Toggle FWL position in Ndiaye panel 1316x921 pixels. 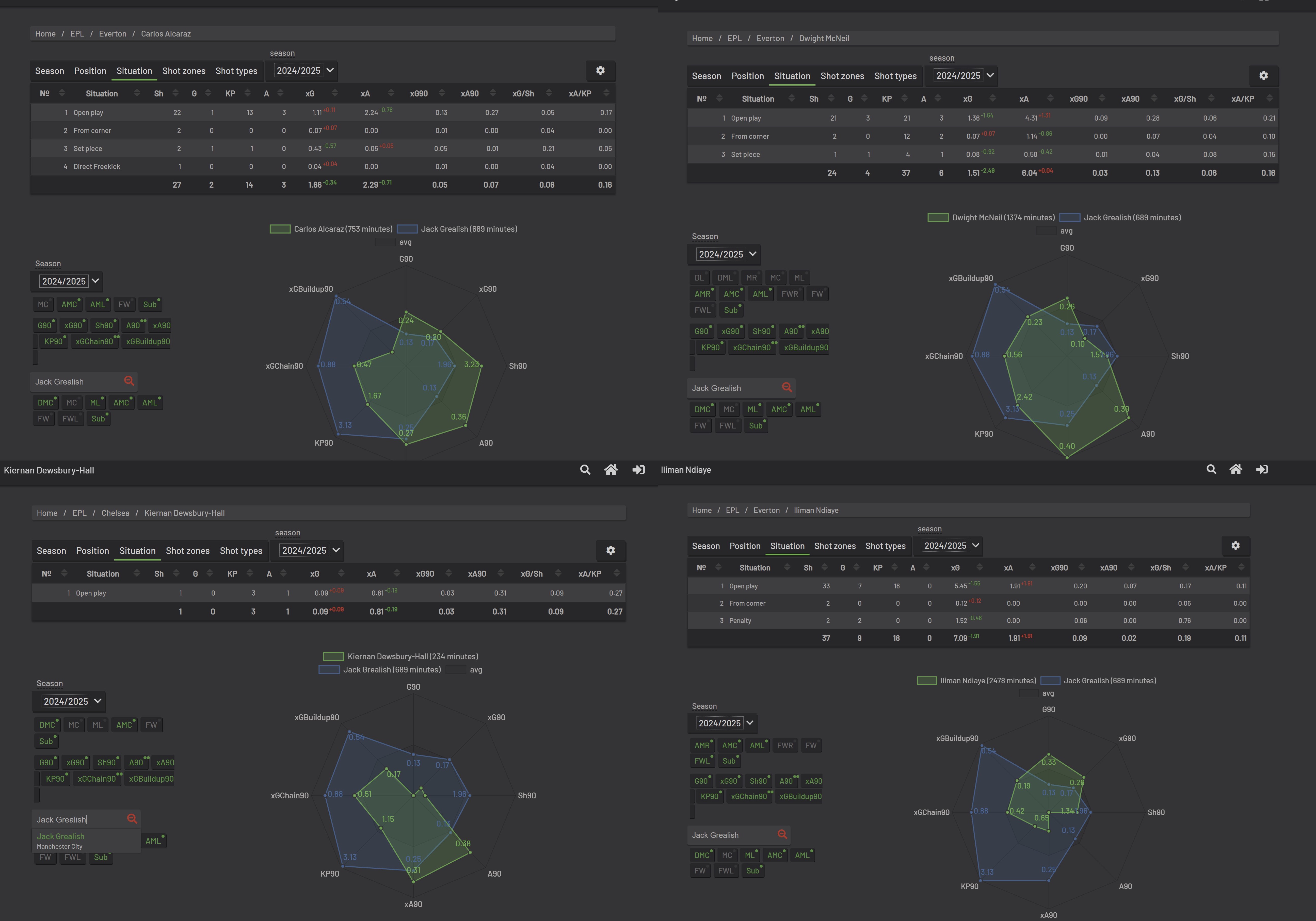(703, 761)
